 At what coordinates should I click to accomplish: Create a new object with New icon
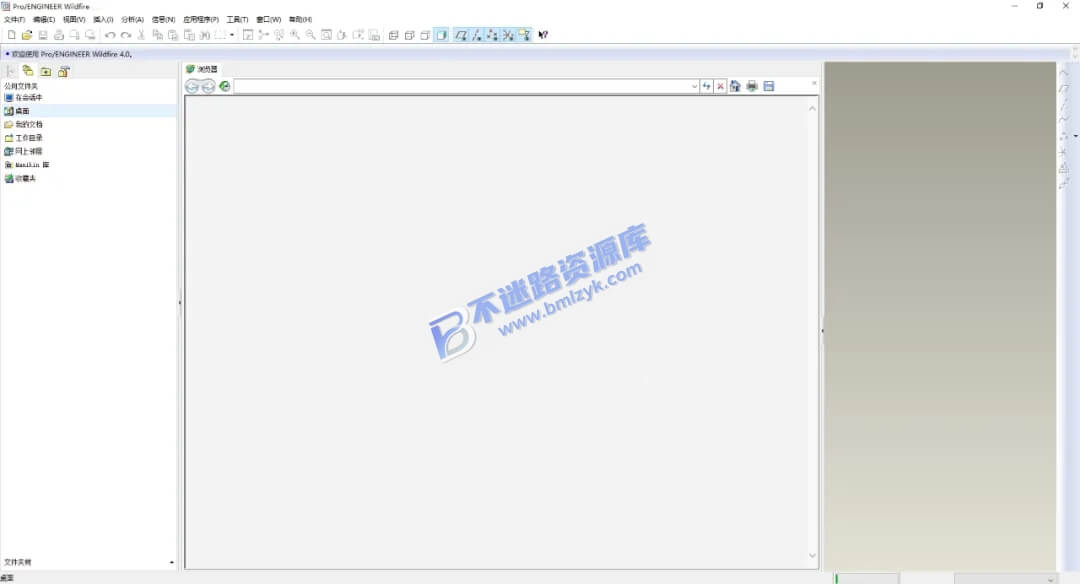pyautogui.click(x=11, y=34)
